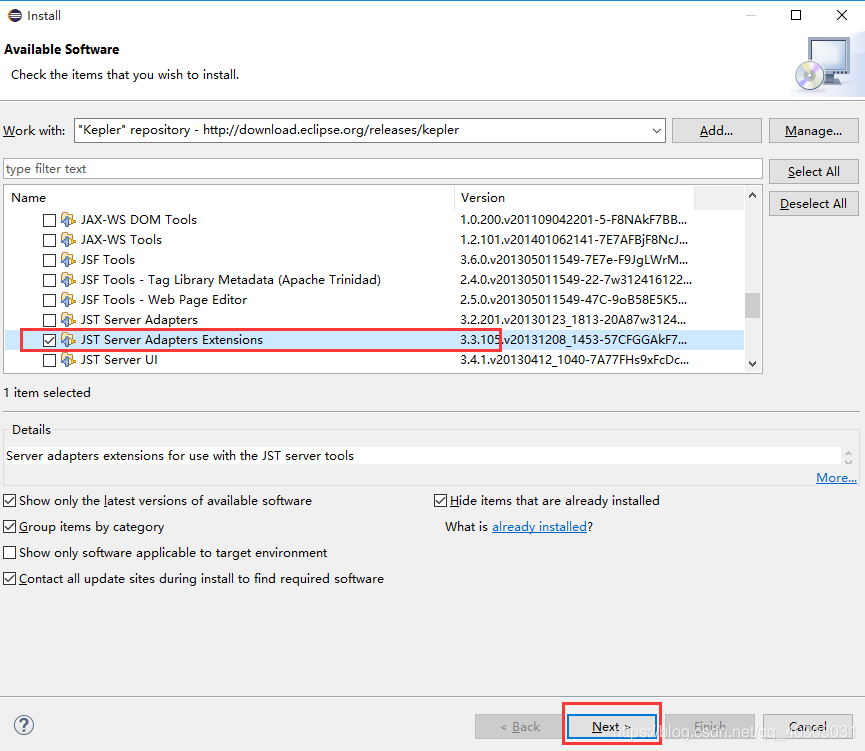Open the help question mark icon
Viewport: 865px width, 751px height.
[x=24, y=725]
